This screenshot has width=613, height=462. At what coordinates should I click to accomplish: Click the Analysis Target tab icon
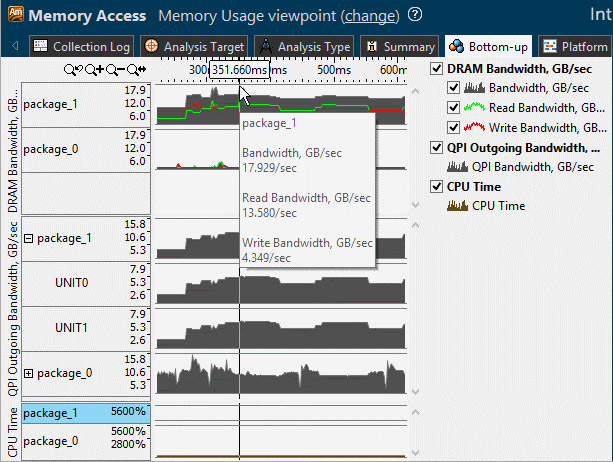point(150,46)
